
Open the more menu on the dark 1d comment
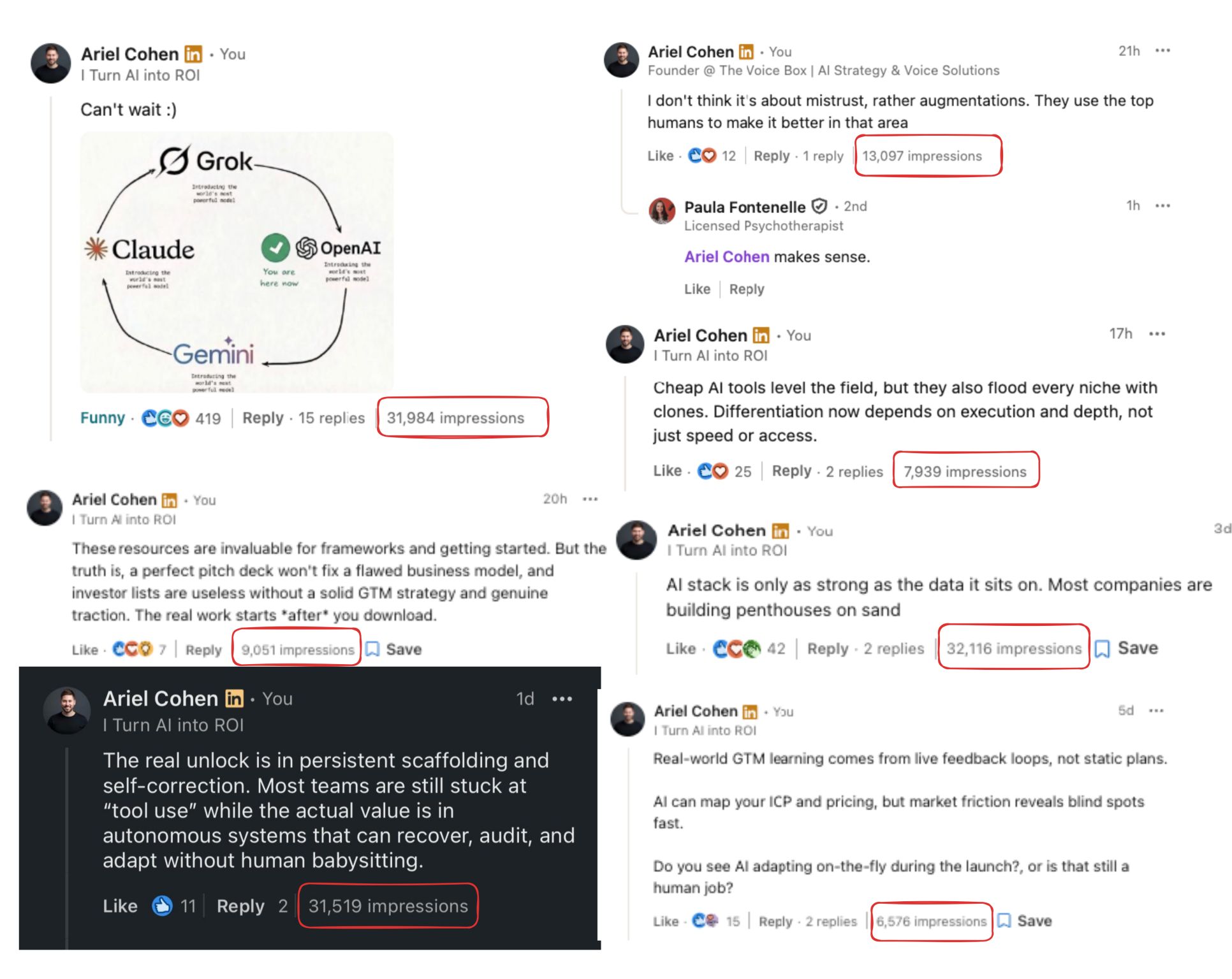562,699
